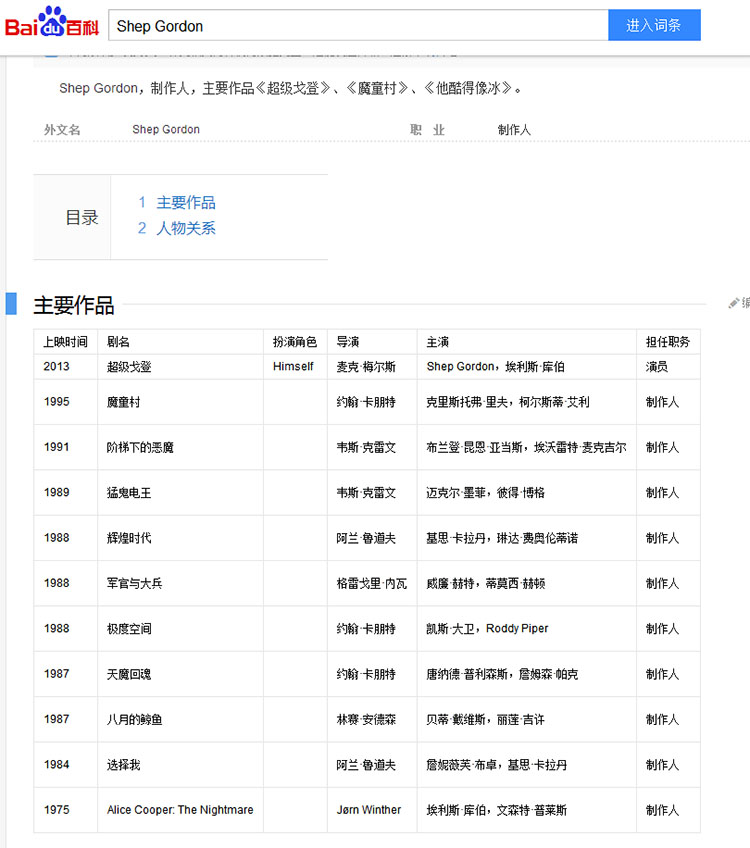Click the 进入词条 button
The width and height of the screenshot is (750, 848).
pos(654,25)
